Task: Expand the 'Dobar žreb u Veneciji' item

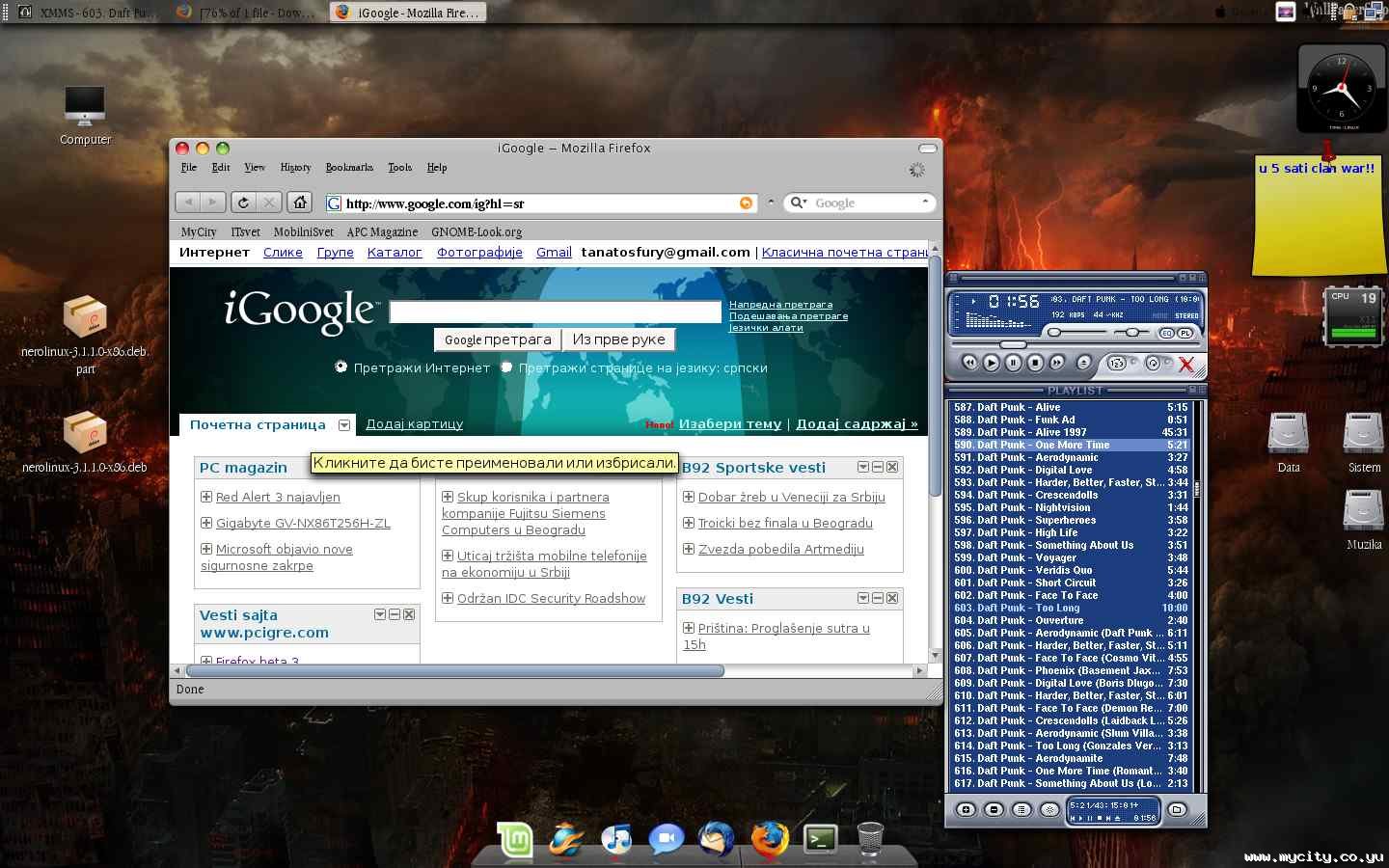Action: click(689, 497)
